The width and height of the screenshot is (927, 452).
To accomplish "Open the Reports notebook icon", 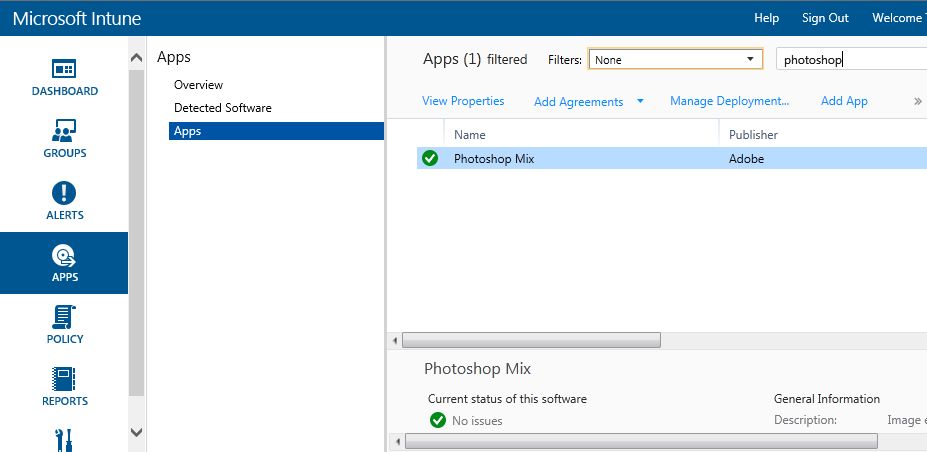I will [64, 380].
